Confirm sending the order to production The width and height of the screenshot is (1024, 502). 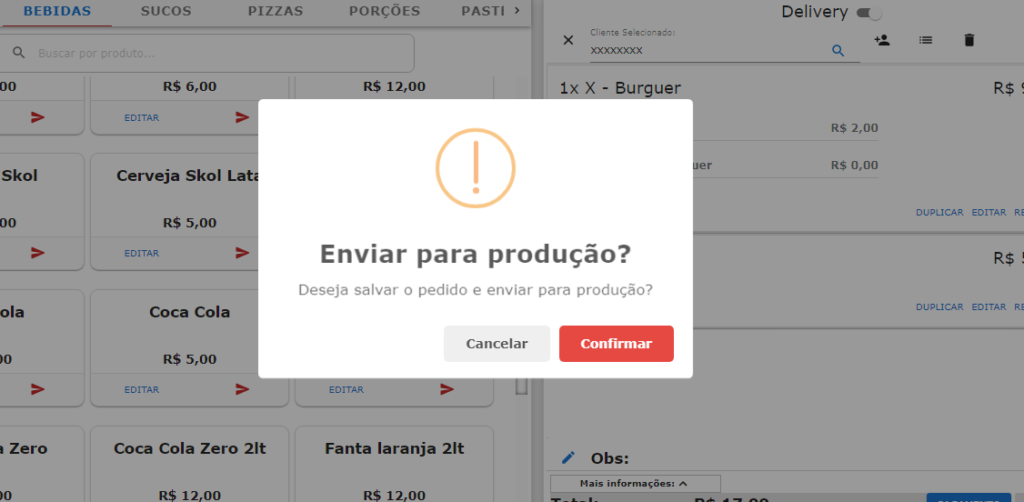pyautogui.click(x=616, y=343)
